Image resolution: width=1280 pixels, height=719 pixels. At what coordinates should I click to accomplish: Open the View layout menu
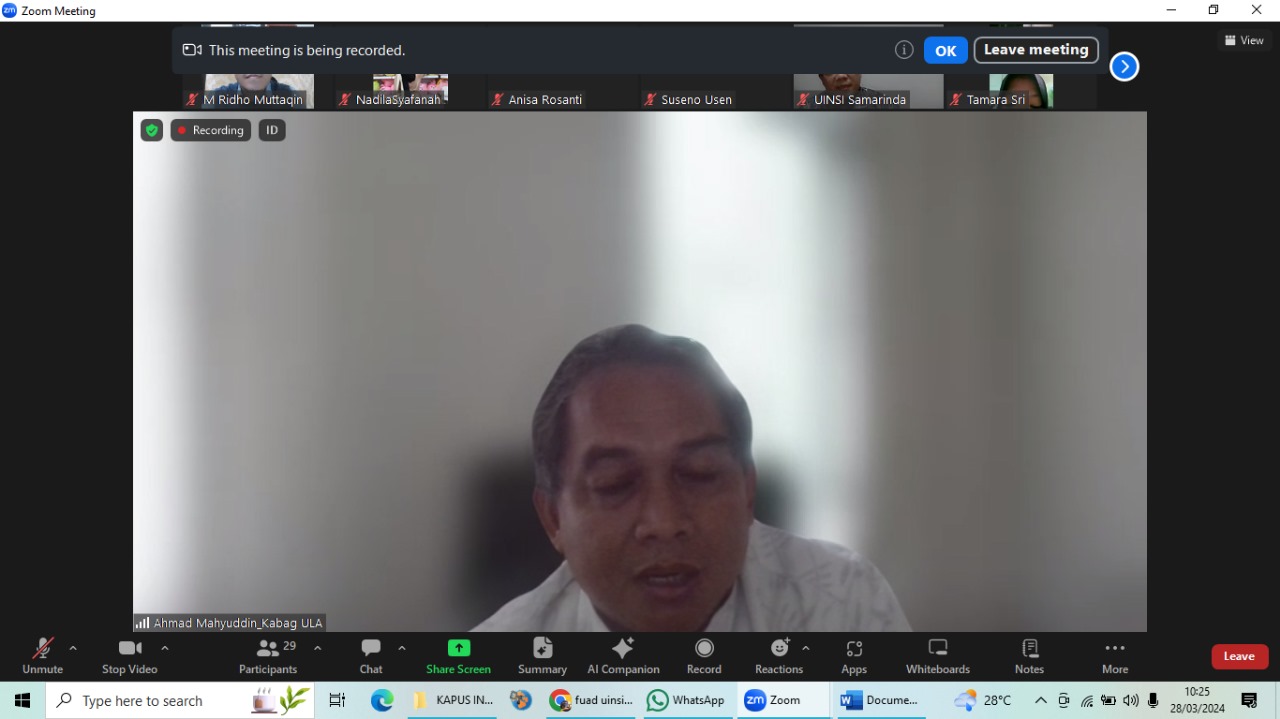1245,40
